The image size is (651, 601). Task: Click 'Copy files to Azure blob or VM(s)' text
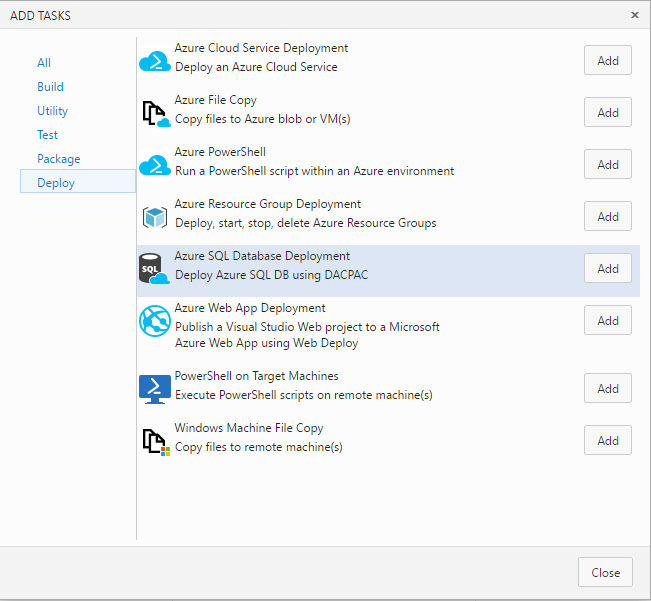point(262,119)
